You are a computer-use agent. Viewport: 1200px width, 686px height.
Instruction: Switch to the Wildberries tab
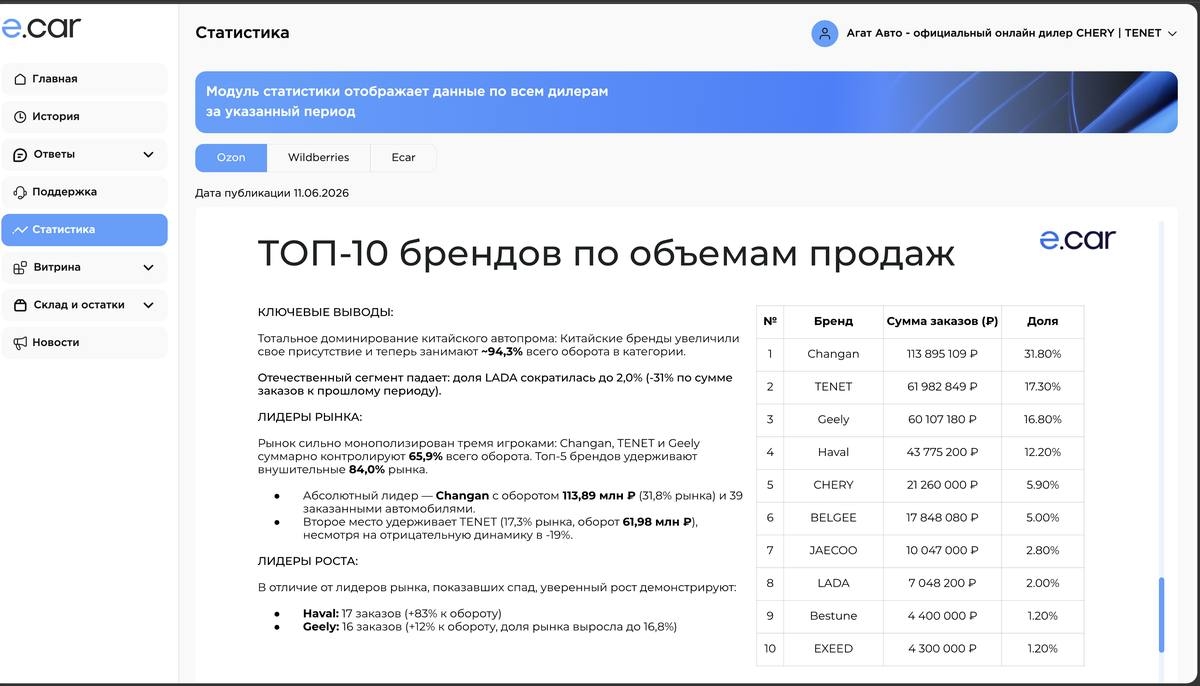point(318,158)
